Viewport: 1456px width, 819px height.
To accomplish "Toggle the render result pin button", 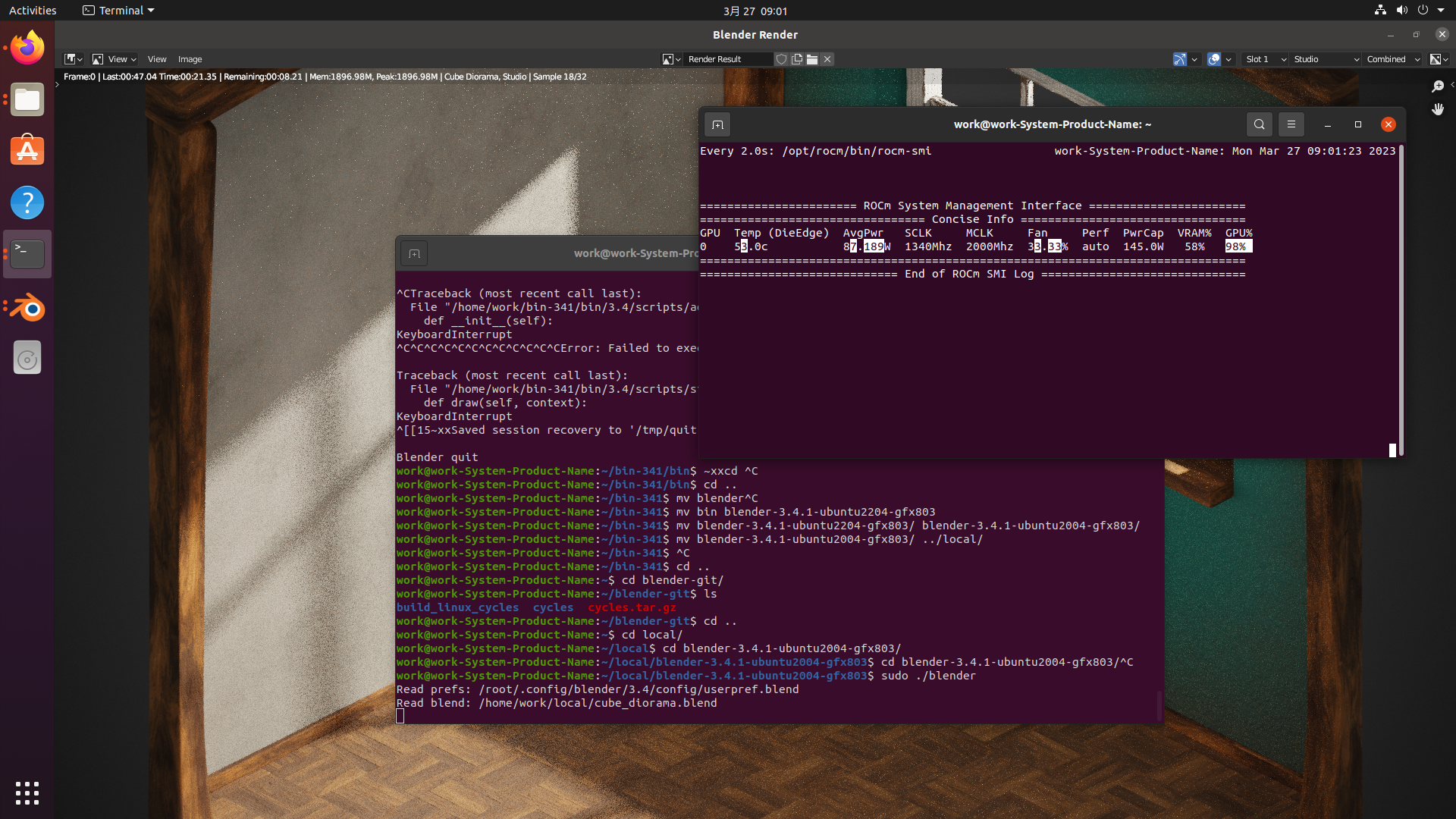I will (x=782, y=59).
